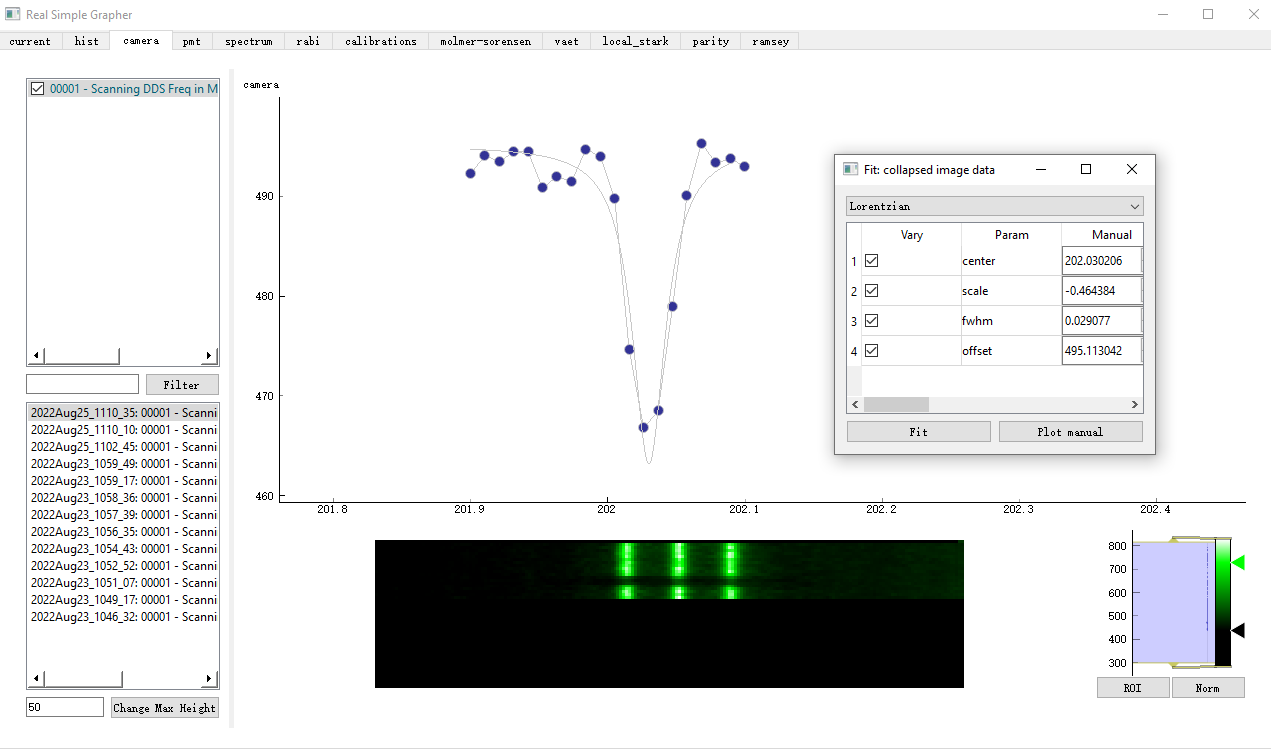Click left arrow of fit table scrollbar
This screenshot has height=749, width=1271.
coord(854,404)
